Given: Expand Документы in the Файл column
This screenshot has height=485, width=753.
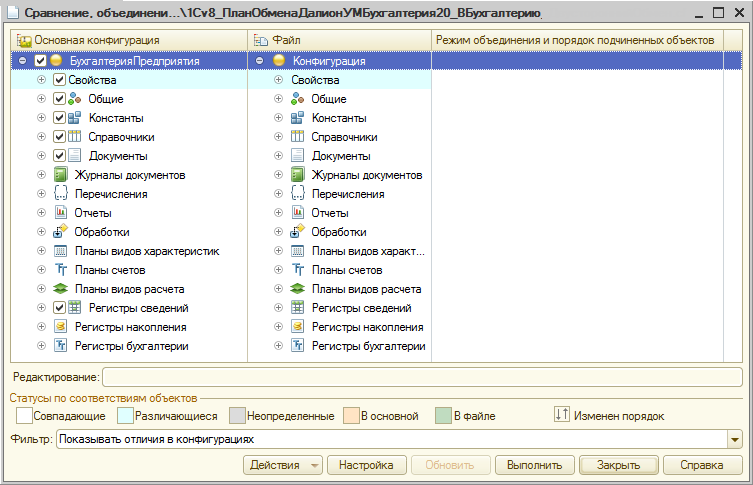Looking at the screenshot, I should point(278,156).
